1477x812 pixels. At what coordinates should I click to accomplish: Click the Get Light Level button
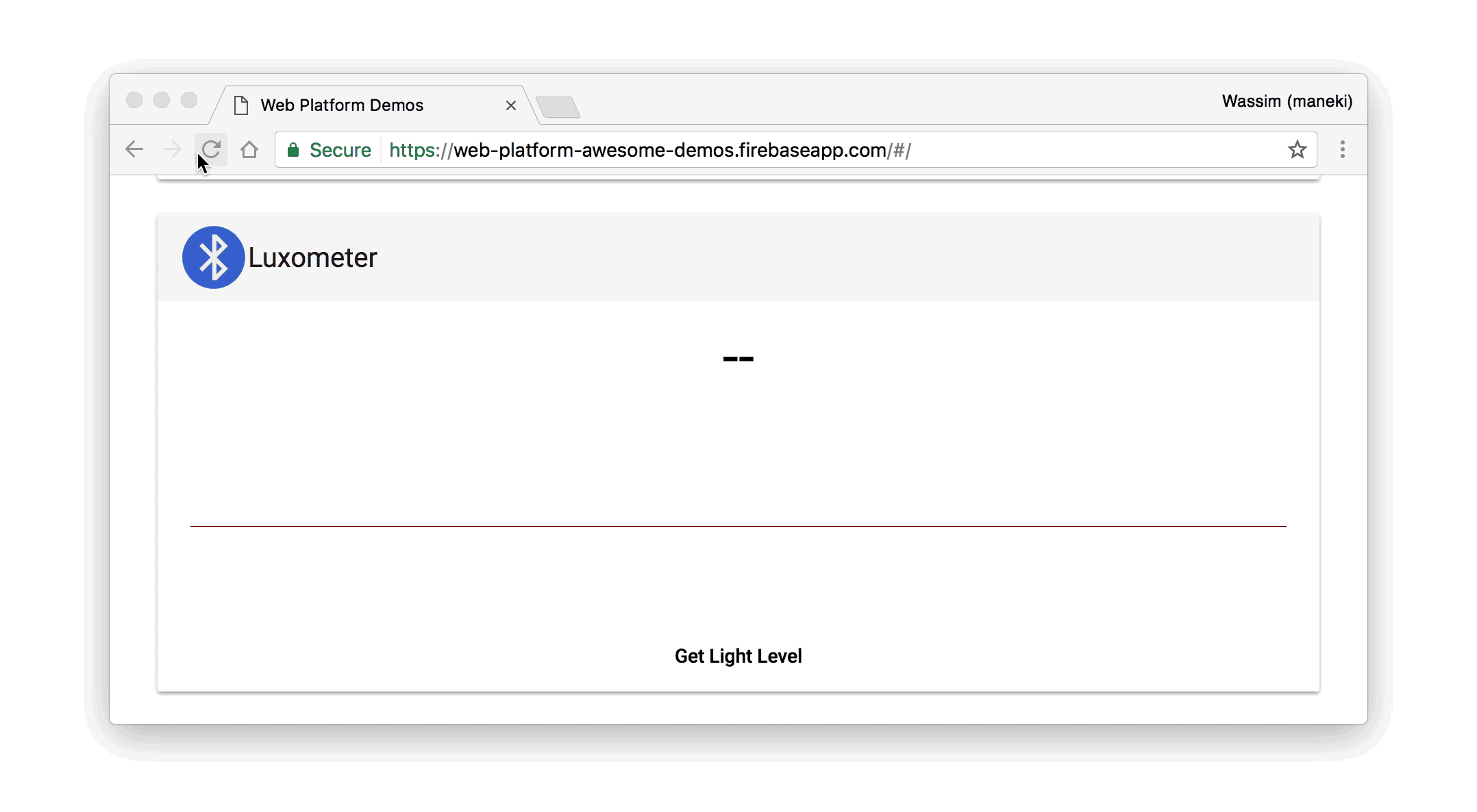coord(738,656)
